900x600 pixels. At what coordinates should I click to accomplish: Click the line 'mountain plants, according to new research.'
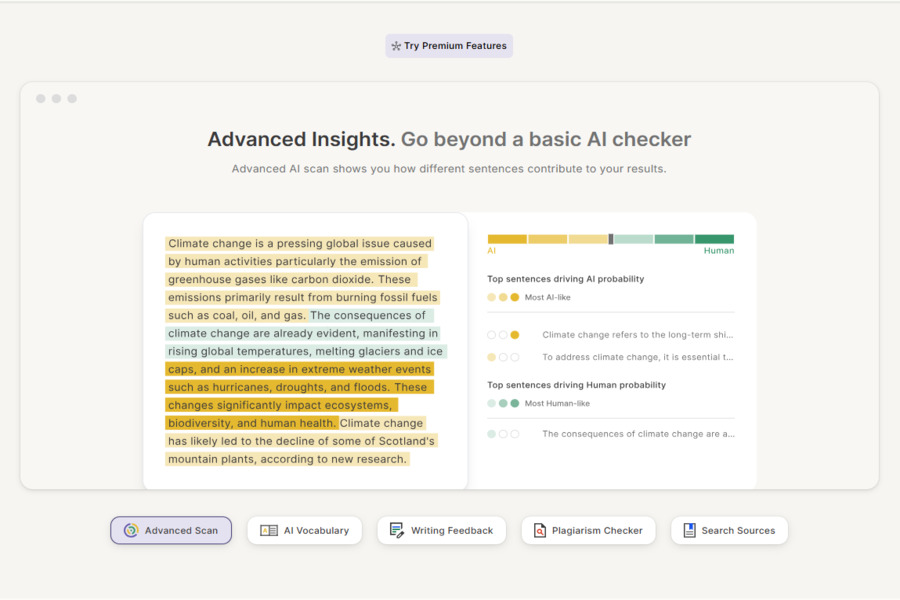point(287,459)
